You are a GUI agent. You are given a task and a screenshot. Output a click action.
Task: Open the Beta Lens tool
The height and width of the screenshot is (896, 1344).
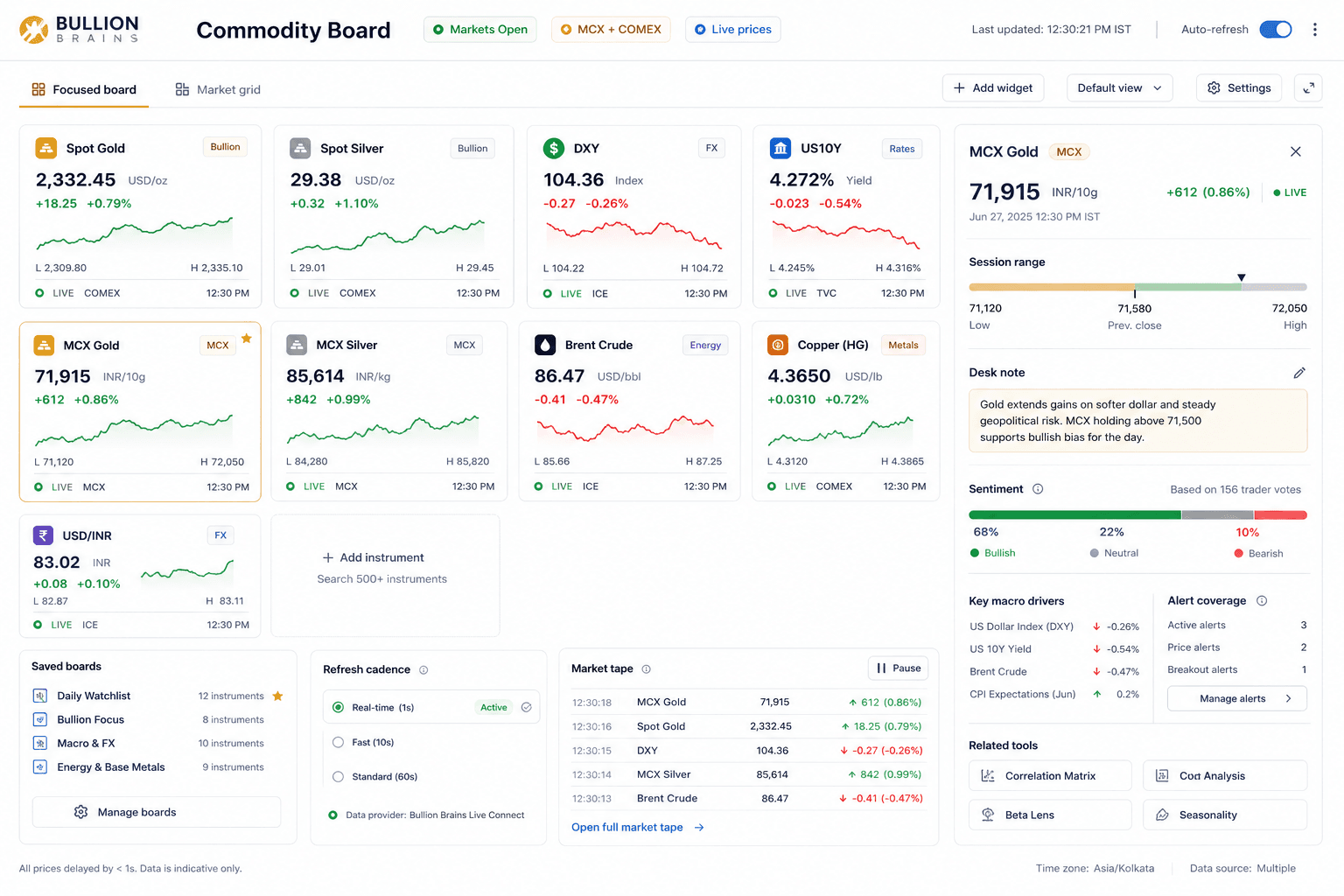point(1050,815)
